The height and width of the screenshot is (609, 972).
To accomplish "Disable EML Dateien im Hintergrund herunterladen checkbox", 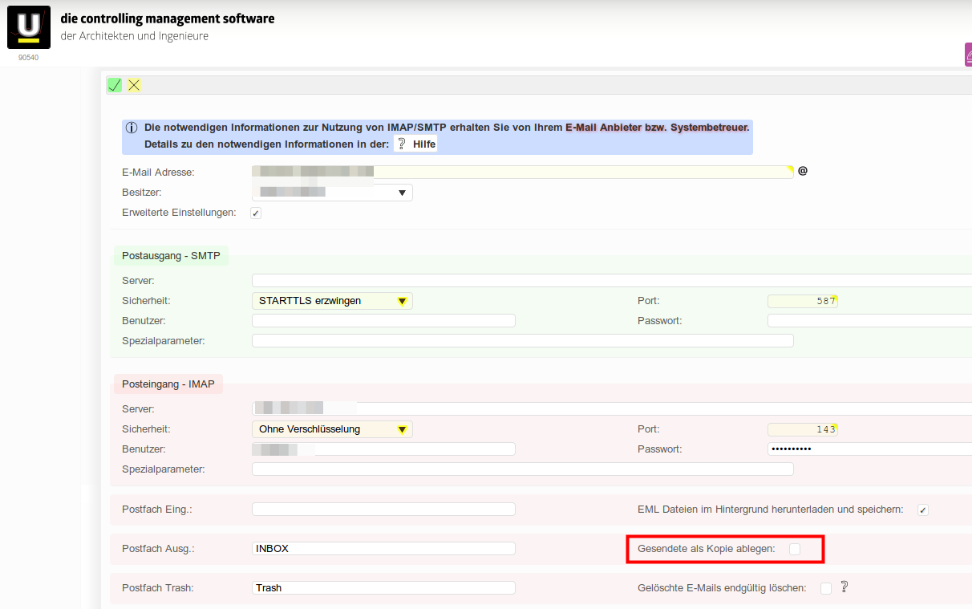I will click(x=923, y=509).
